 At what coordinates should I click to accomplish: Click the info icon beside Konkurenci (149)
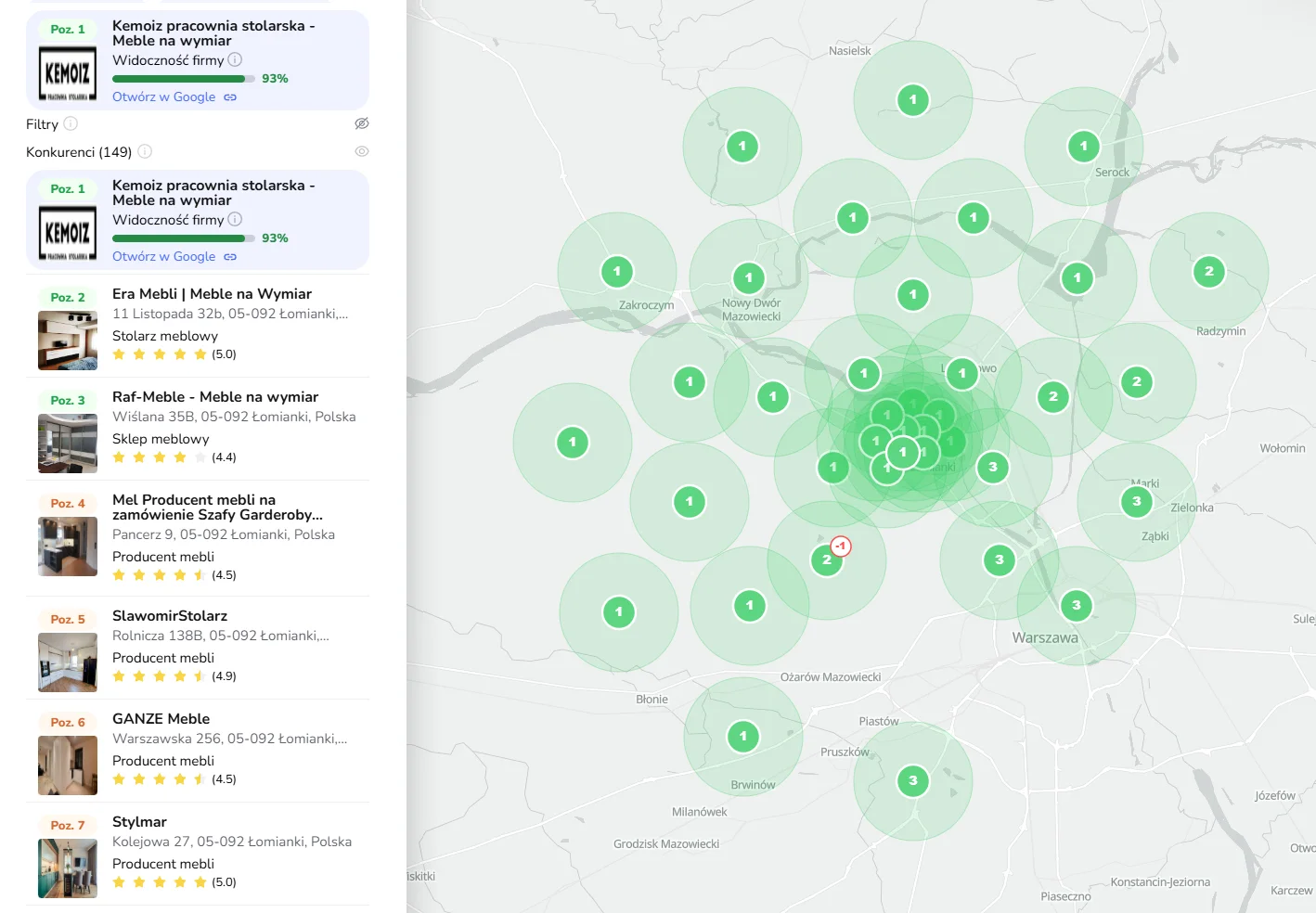145,151
